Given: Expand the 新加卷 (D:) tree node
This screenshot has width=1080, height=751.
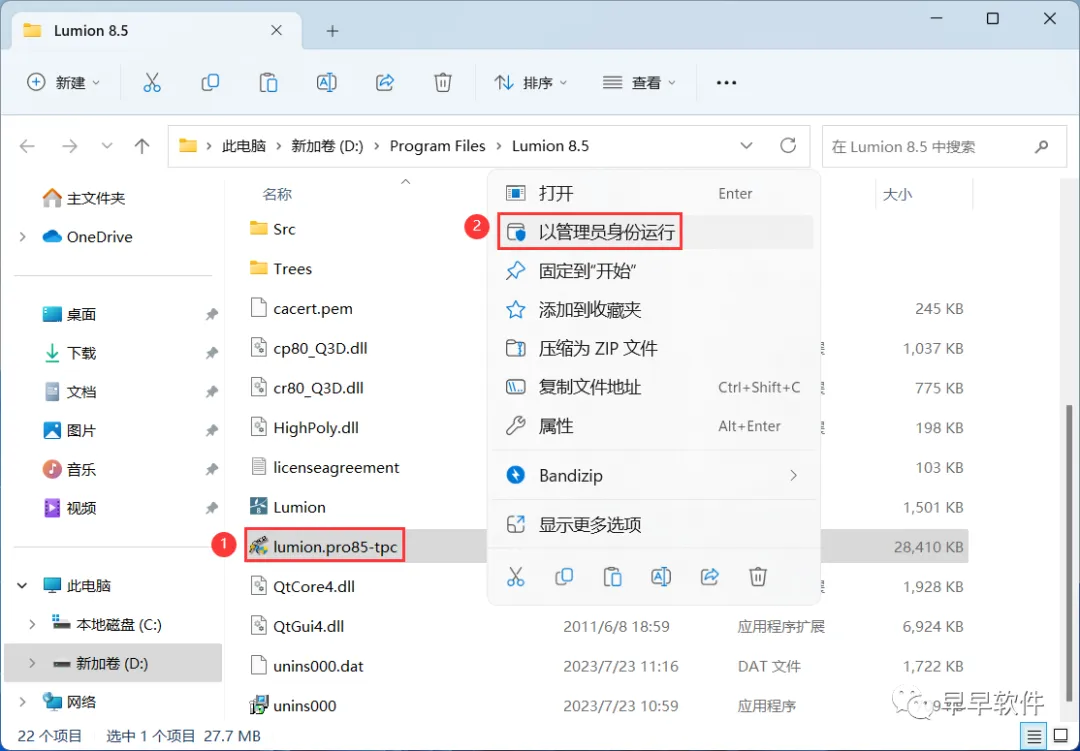Looking at the screenshot, I should (x=32, y=663).
